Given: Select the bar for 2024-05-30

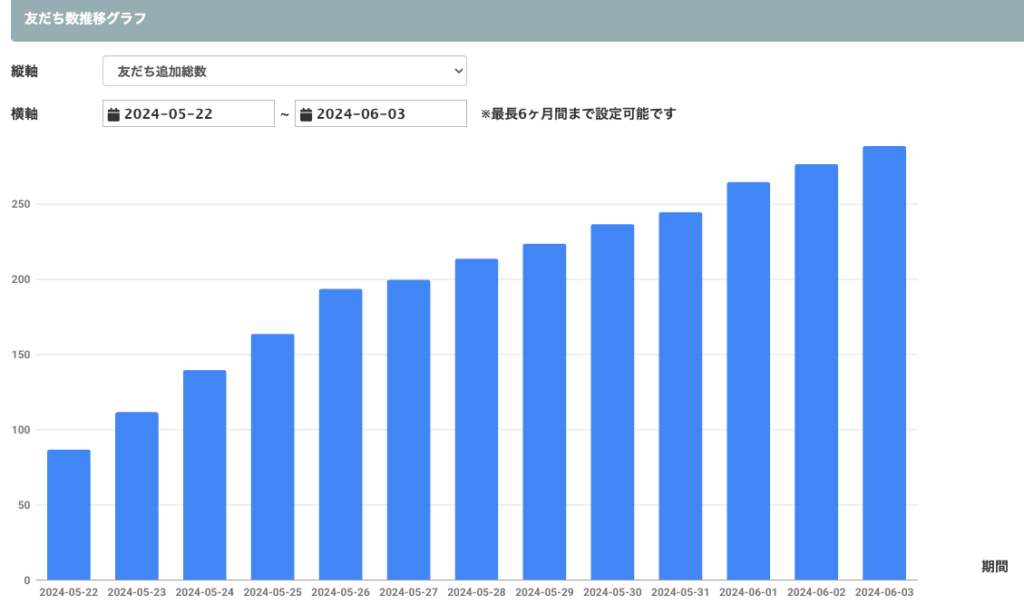Looking at the screenshot, I should (x=612, y=402).
